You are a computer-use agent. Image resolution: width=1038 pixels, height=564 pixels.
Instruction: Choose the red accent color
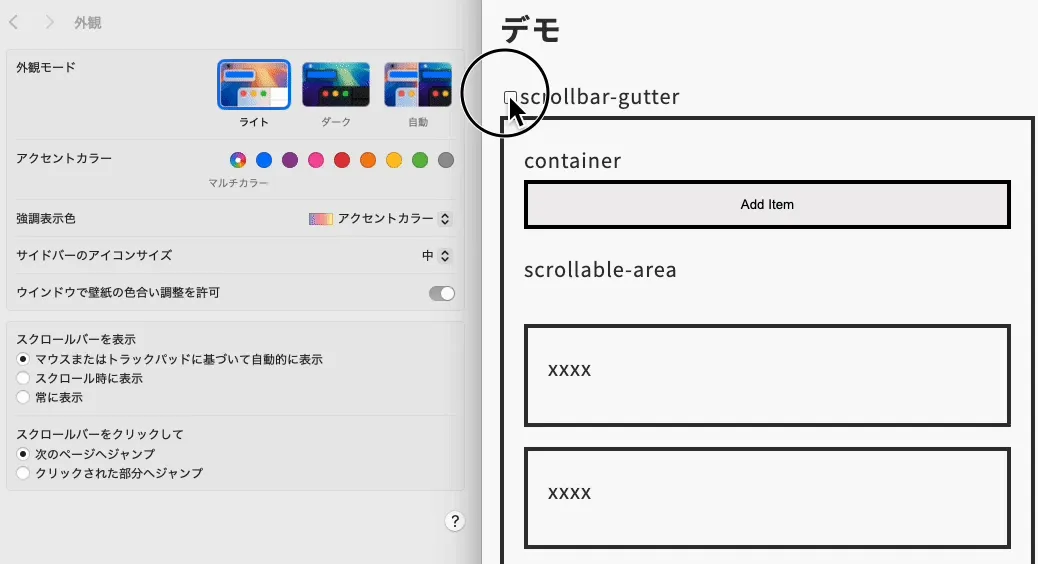tap(342, 160)
